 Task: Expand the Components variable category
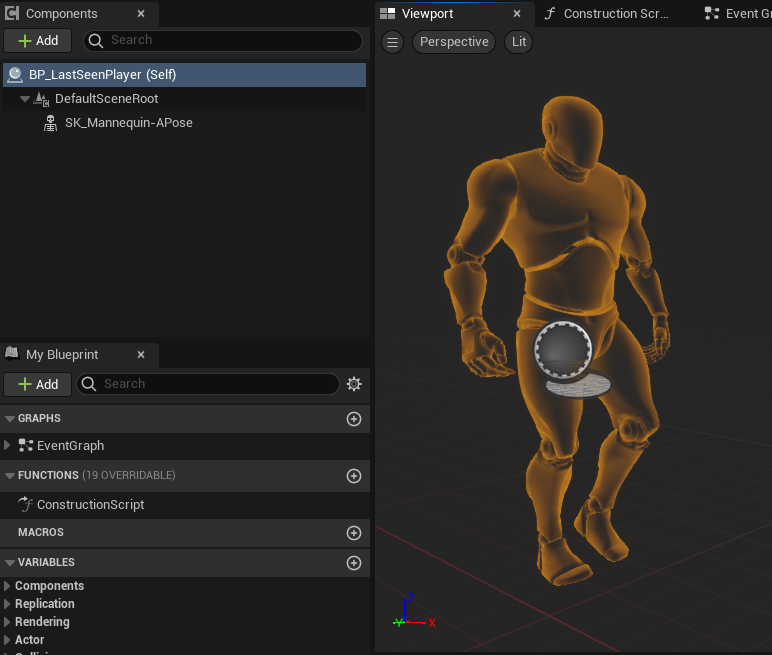[7, 586]
